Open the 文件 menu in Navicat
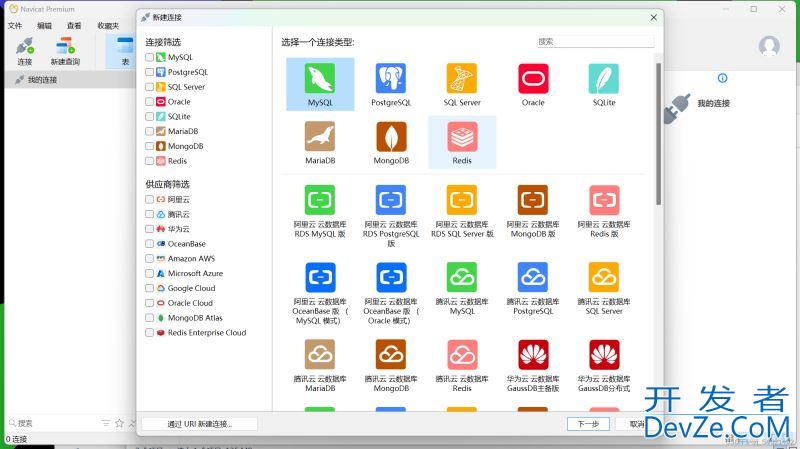Image resolution: width=800 pixels, height=449 pixels. [15, 26]
